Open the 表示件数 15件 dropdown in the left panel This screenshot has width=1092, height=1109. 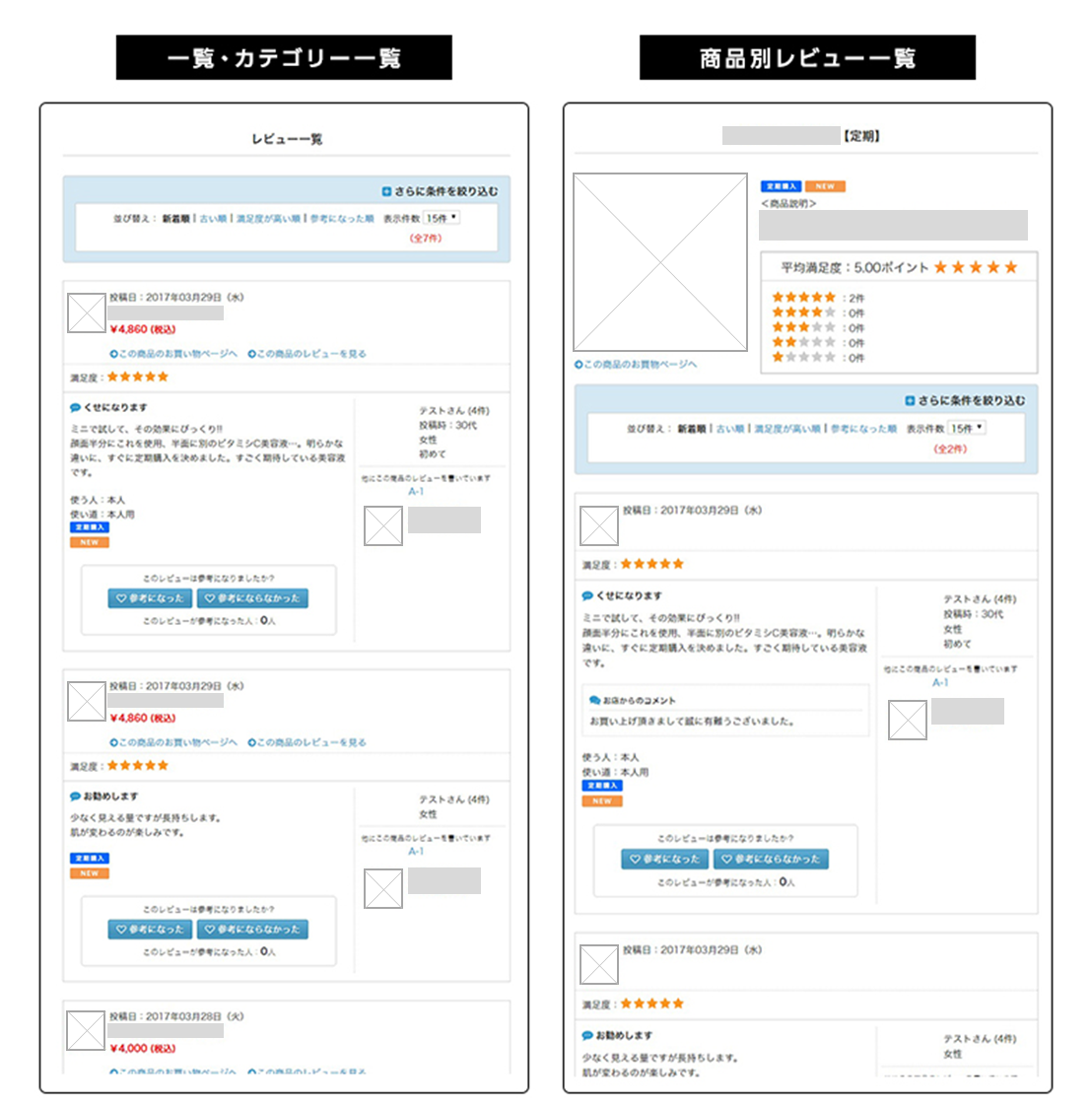(443, 219)
